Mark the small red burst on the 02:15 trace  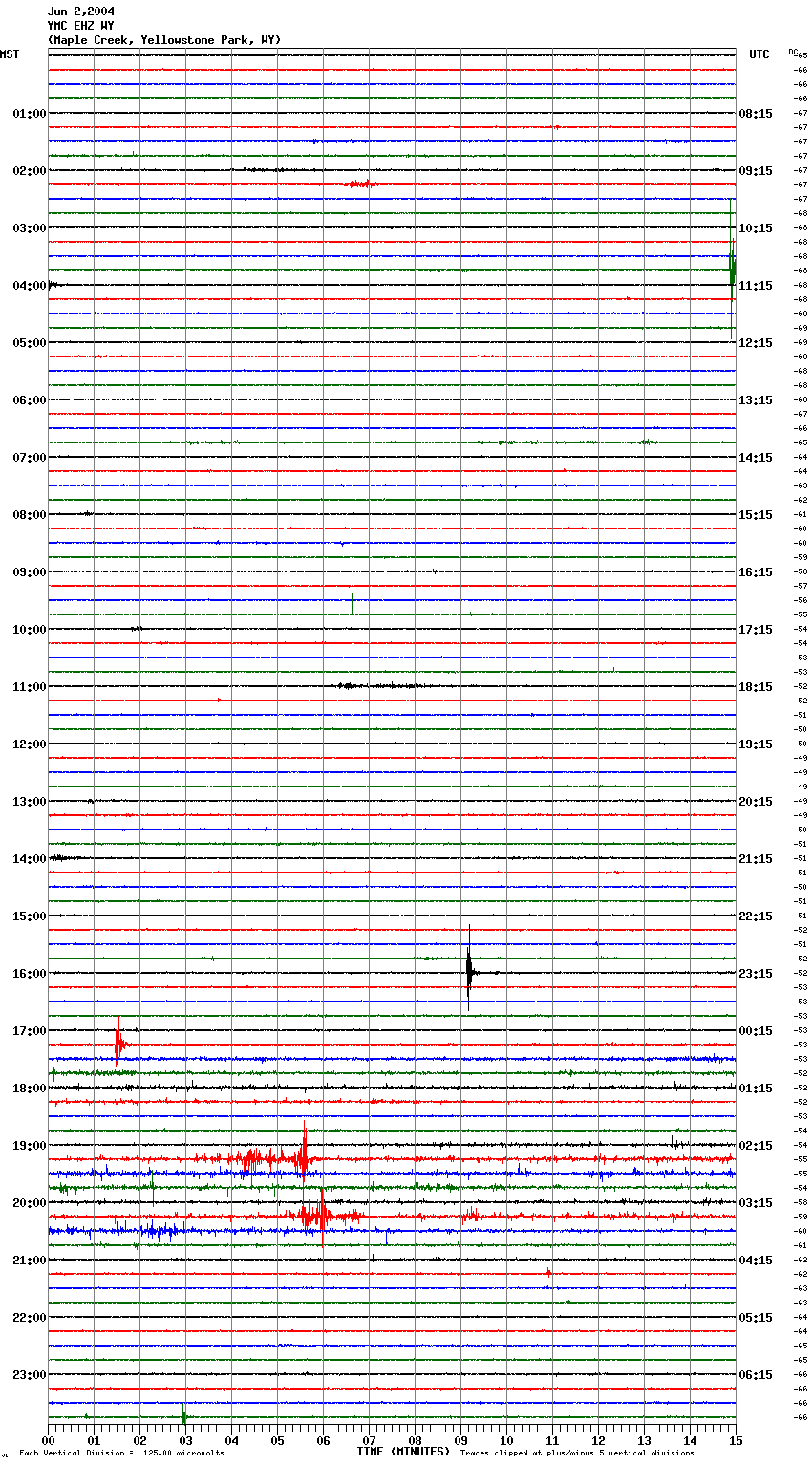click(362, 183)
